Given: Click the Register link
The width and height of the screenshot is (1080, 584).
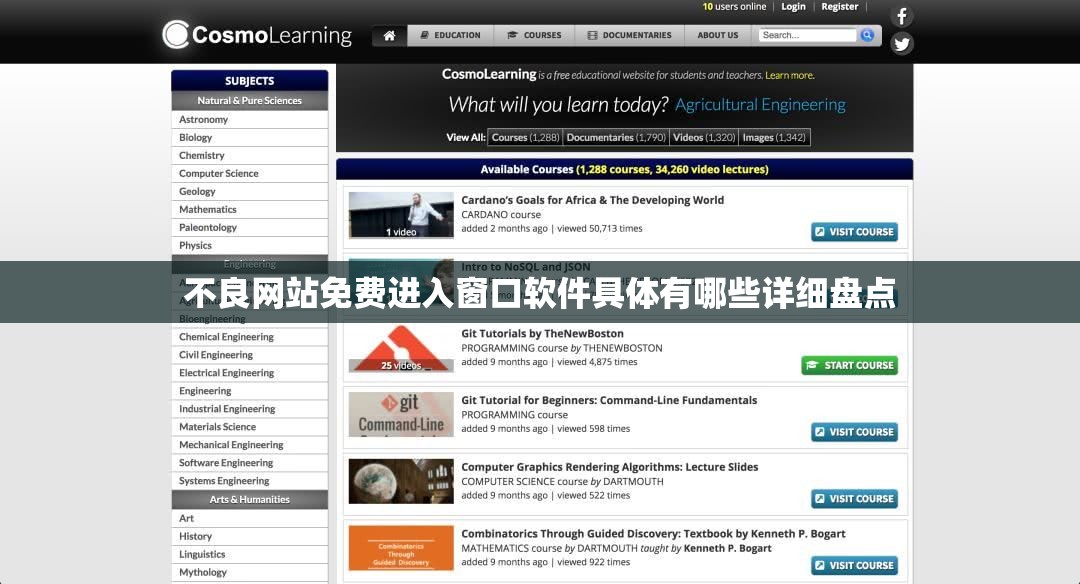Looking at the screenshot, I should click(x=840, y=7).
